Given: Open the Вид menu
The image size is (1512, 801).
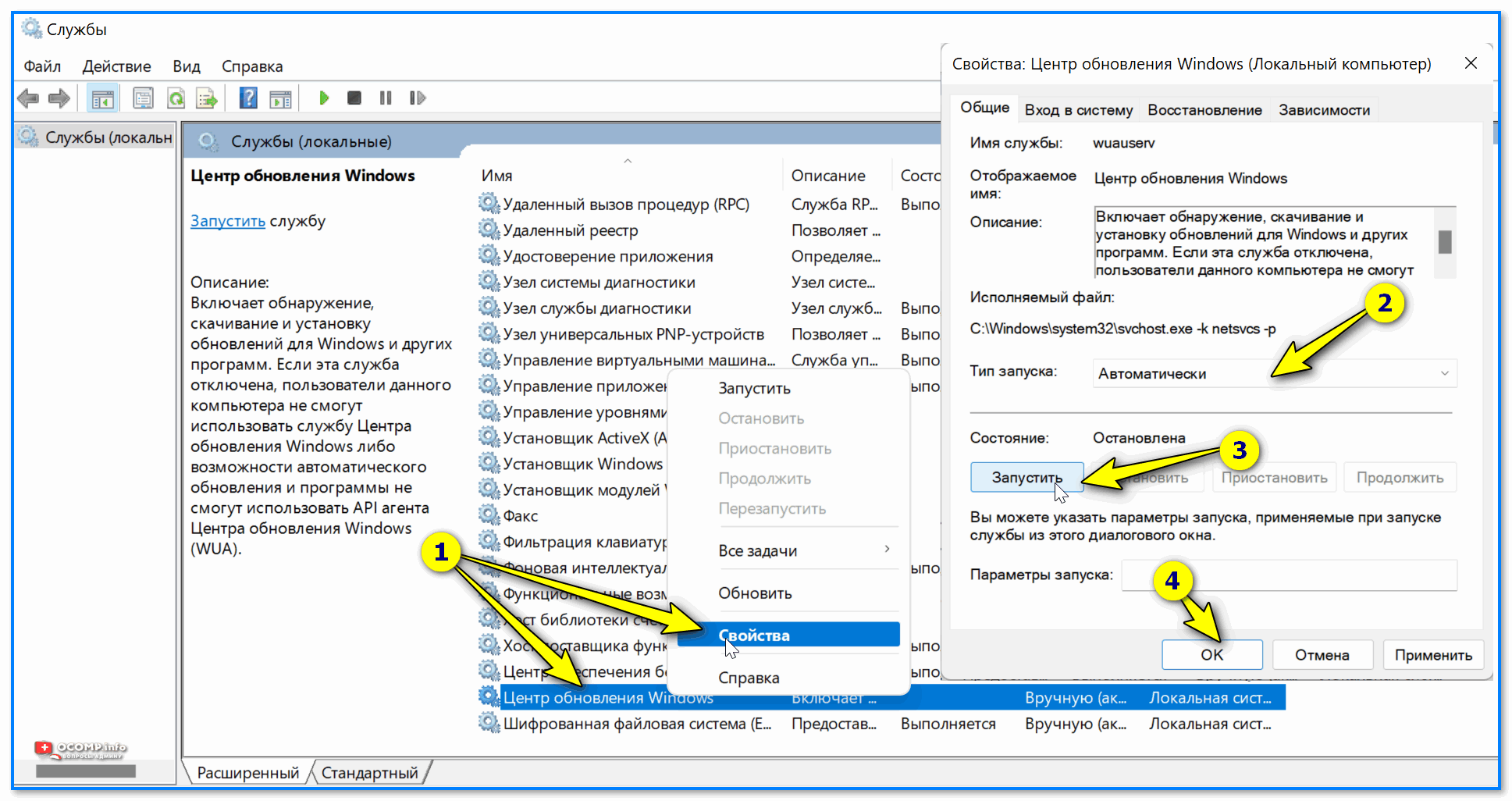Looking at the screenshot, I should 187,66.
